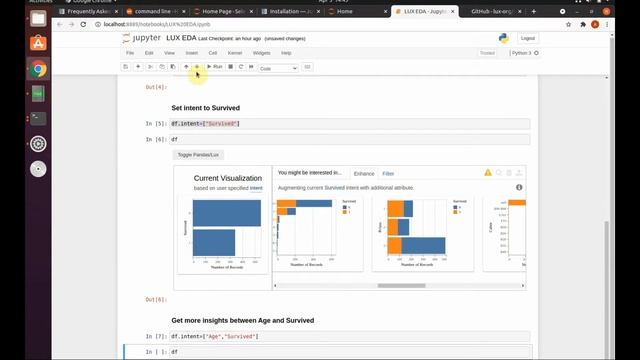Move the selected cell up
The width and height of the screenshot is (640, 360).
pyautogui.click(x=186, y=67)
